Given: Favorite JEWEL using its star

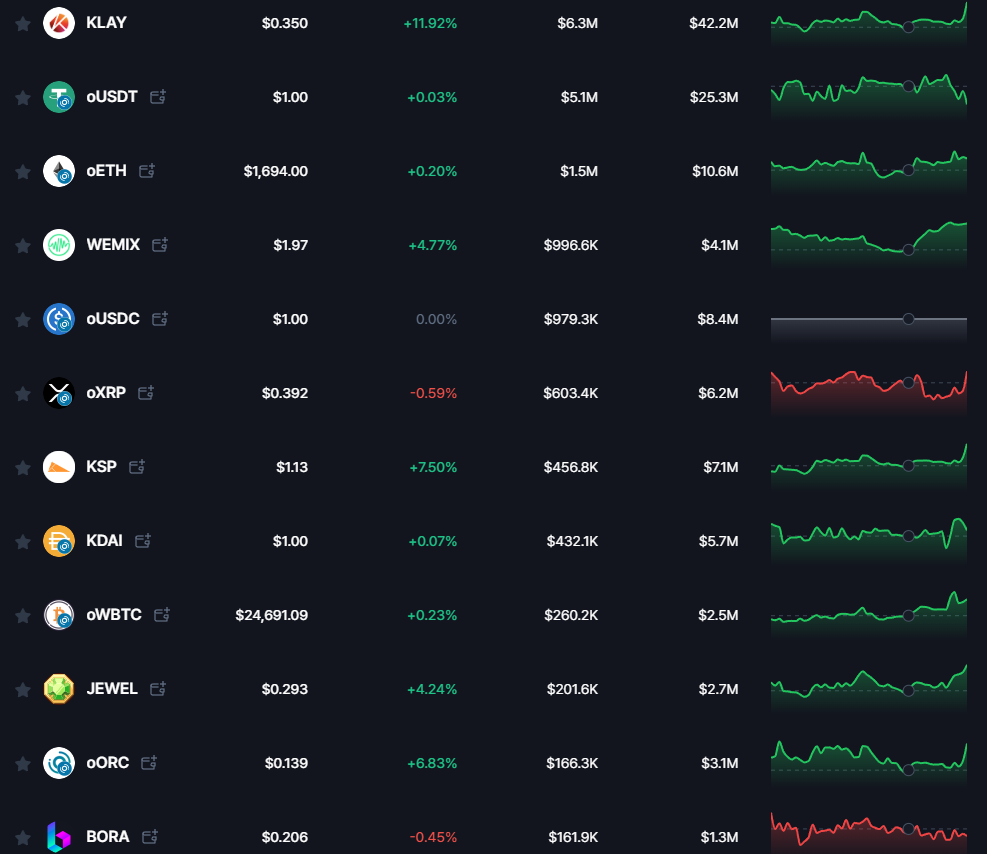Looking at the screenshot, I should point(23,690).
